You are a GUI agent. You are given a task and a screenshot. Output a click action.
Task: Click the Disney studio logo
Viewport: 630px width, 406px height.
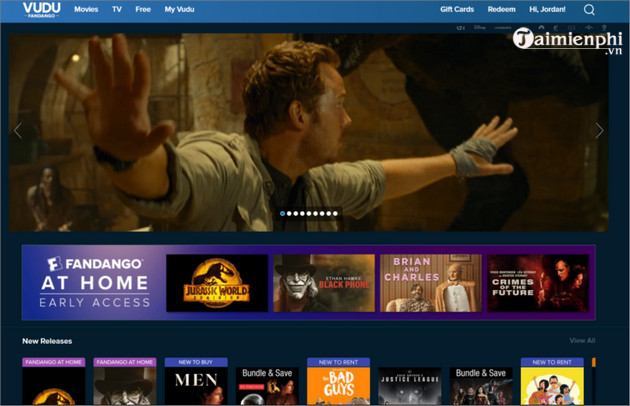coord(480,27)
